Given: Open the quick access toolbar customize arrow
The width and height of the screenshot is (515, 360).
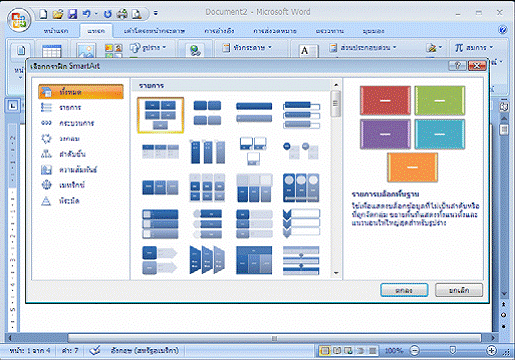Looking at the screenshot, I should [156, 13].
